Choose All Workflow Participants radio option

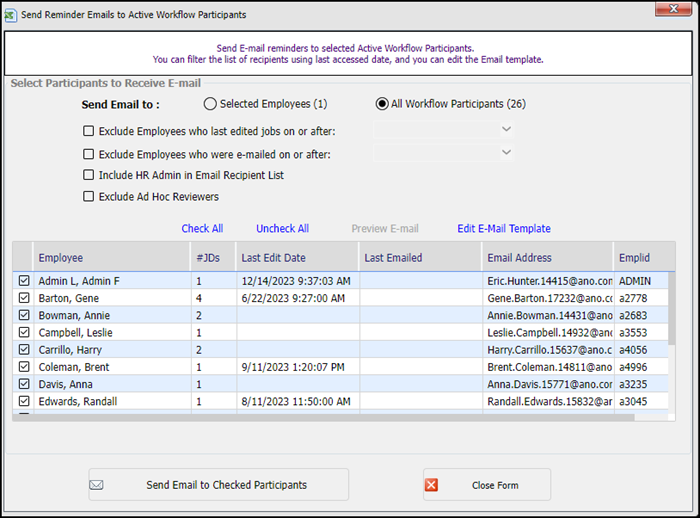[x=382, y=104]
